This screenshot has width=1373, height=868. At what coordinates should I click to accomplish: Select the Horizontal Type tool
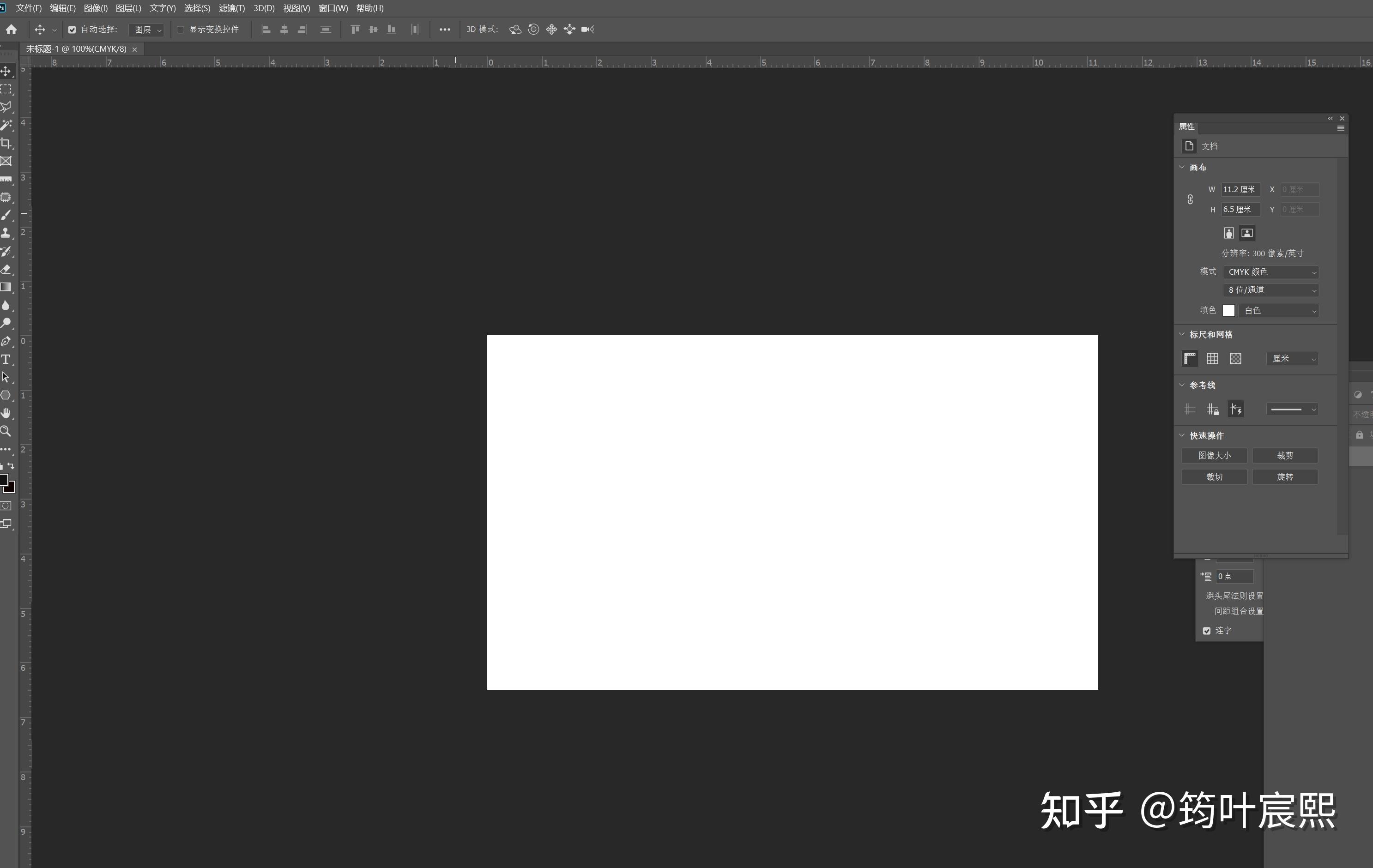click(x=6, y=359)
